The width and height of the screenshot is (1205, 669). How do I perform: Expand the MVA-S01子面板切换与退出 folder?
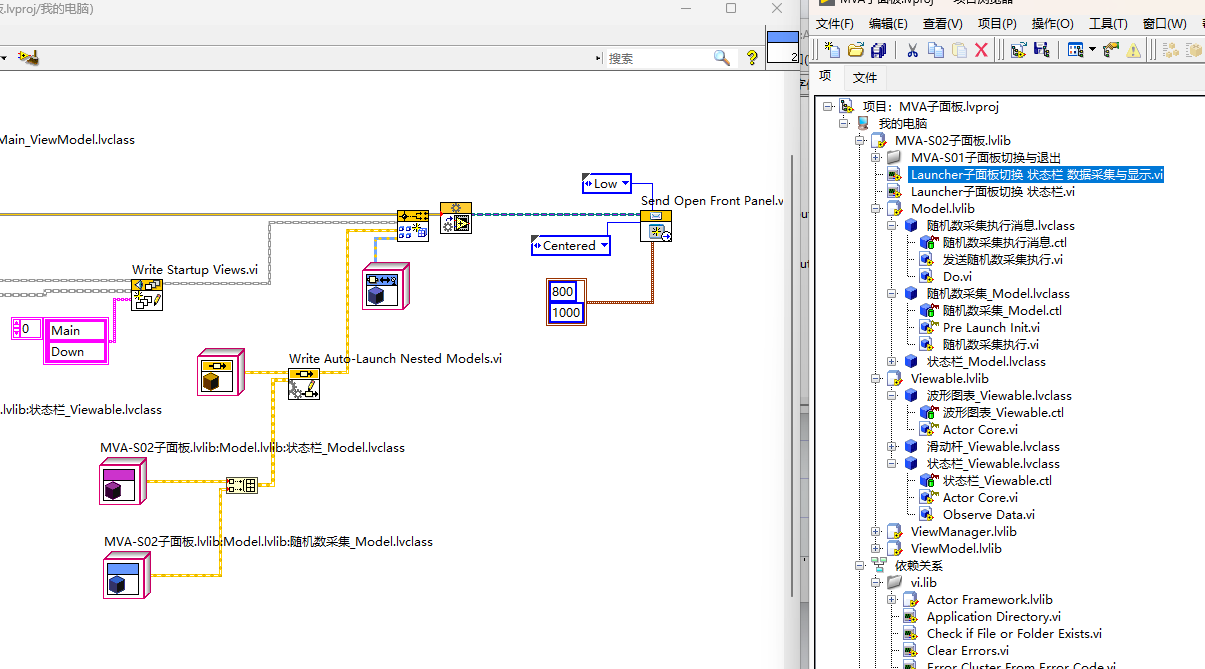(x=876, y=158)
